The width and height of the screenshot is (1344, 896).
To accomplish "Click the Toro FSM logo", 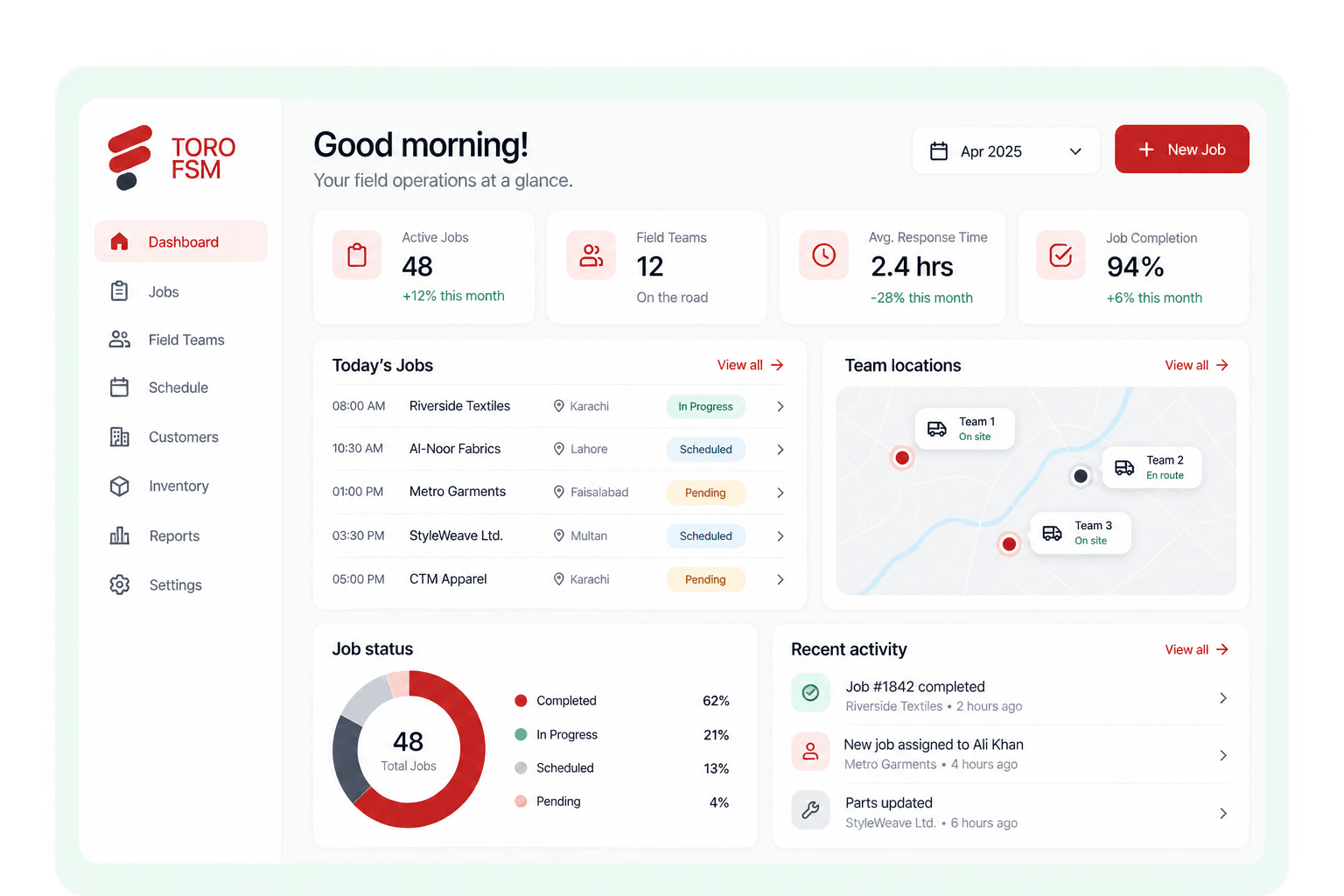I will 171,157.
